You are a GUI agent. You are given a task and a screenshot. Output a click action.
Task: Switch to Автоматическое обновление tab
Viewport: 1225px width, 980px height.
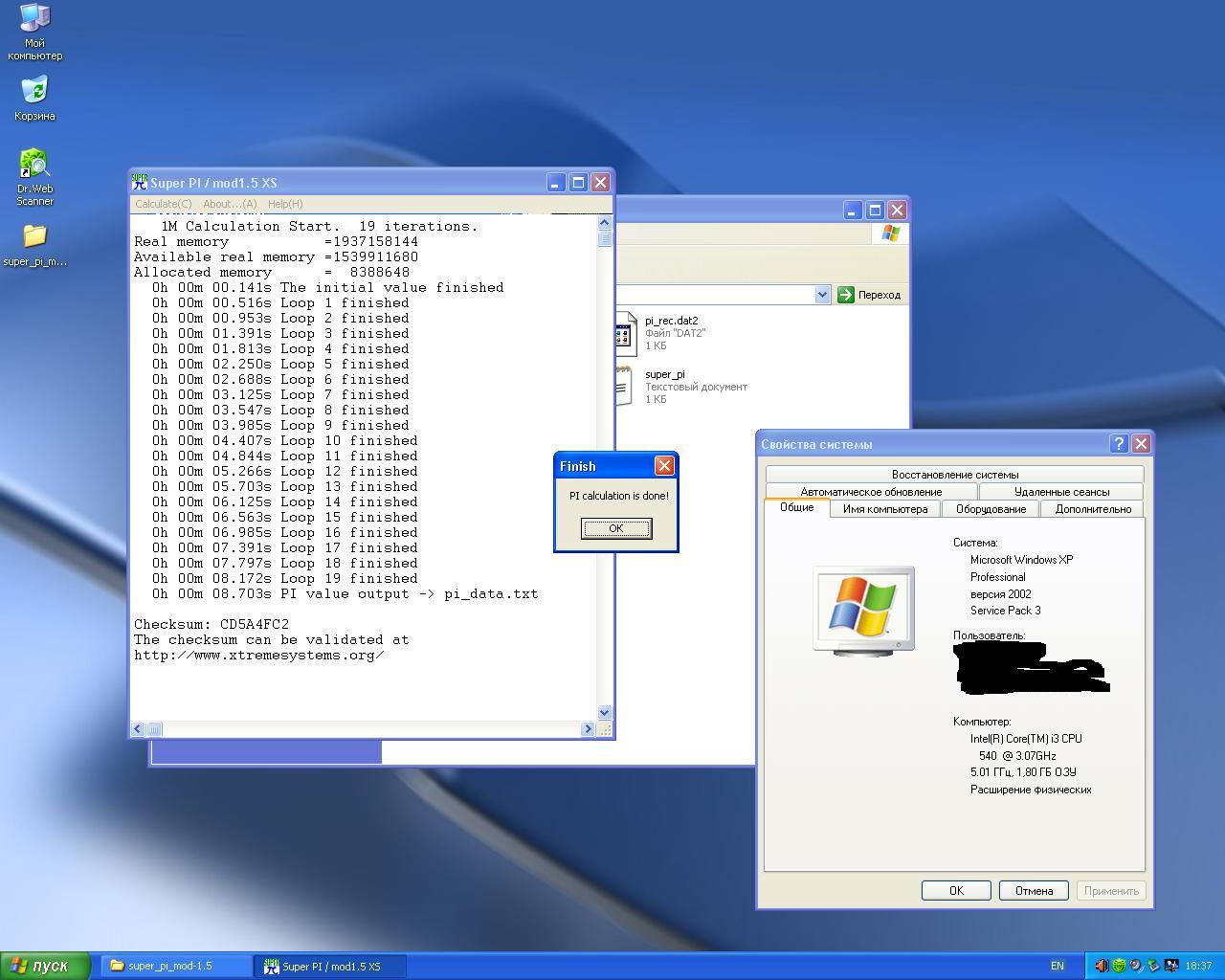pyautogui.click(x=871, y=492)
